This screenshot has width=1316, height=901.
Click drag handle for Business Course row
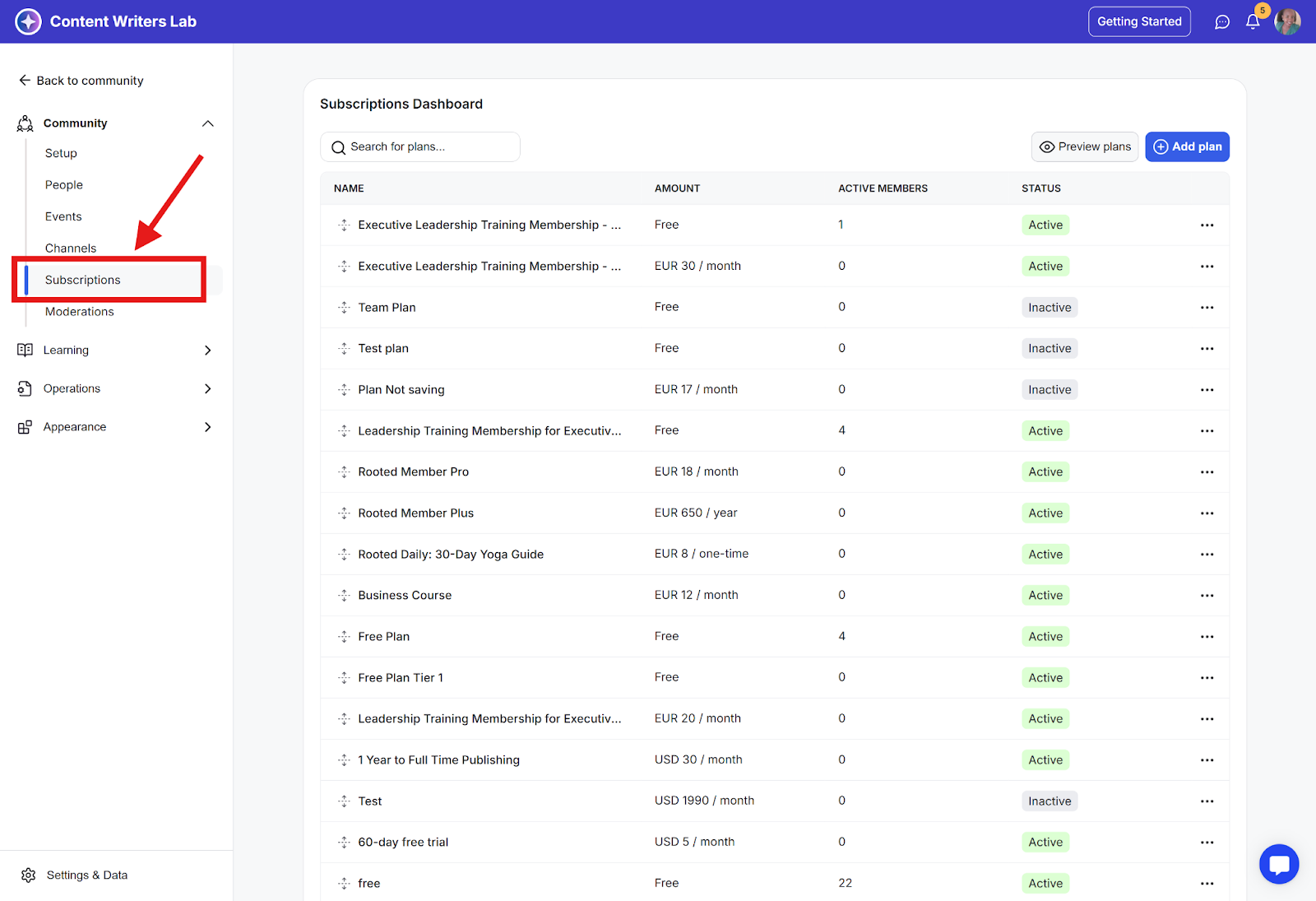pos(344,596)
